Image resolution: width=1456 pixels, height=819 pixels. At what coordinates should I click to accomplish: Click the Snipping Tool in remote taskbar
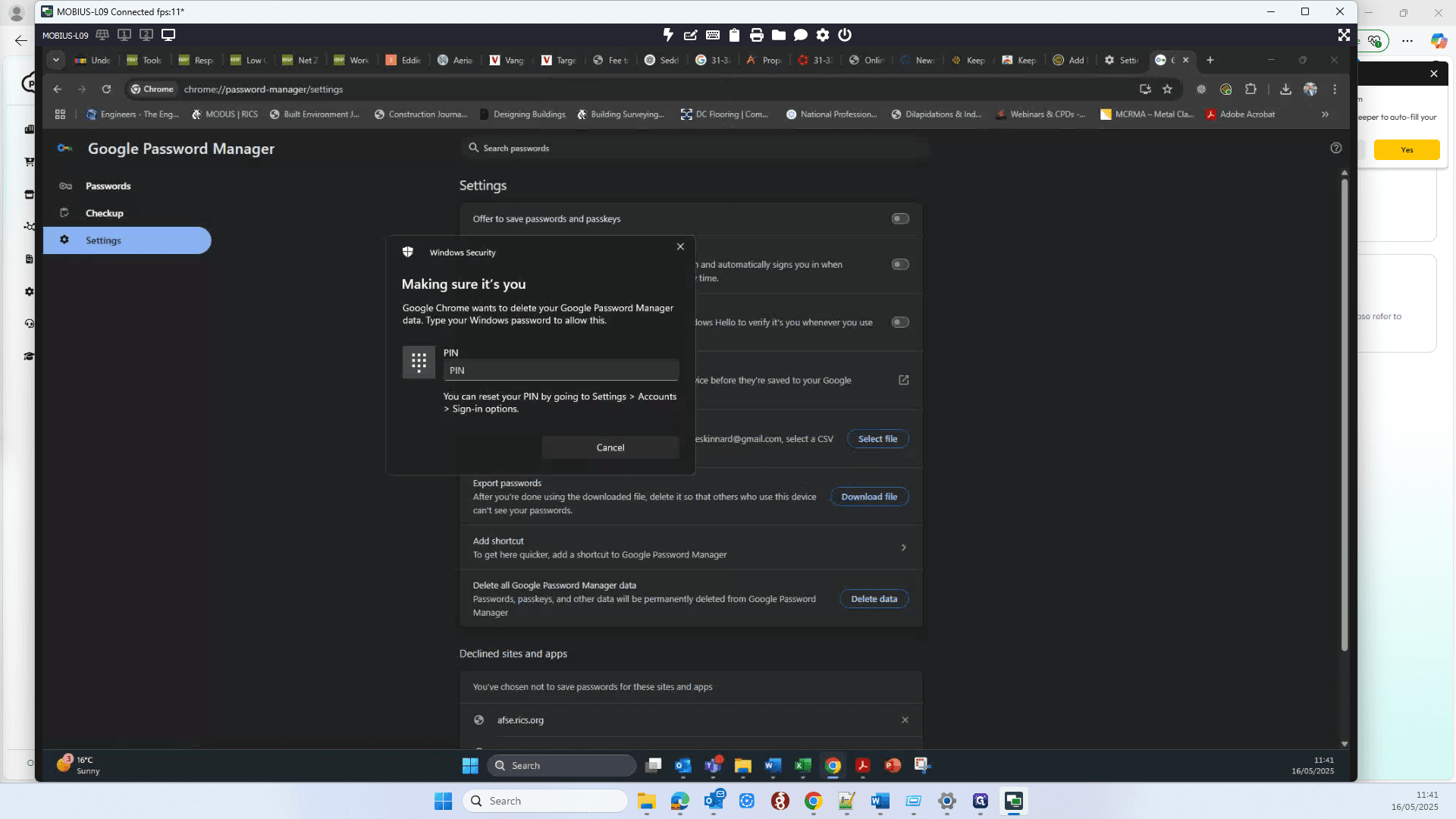(922, 766)
